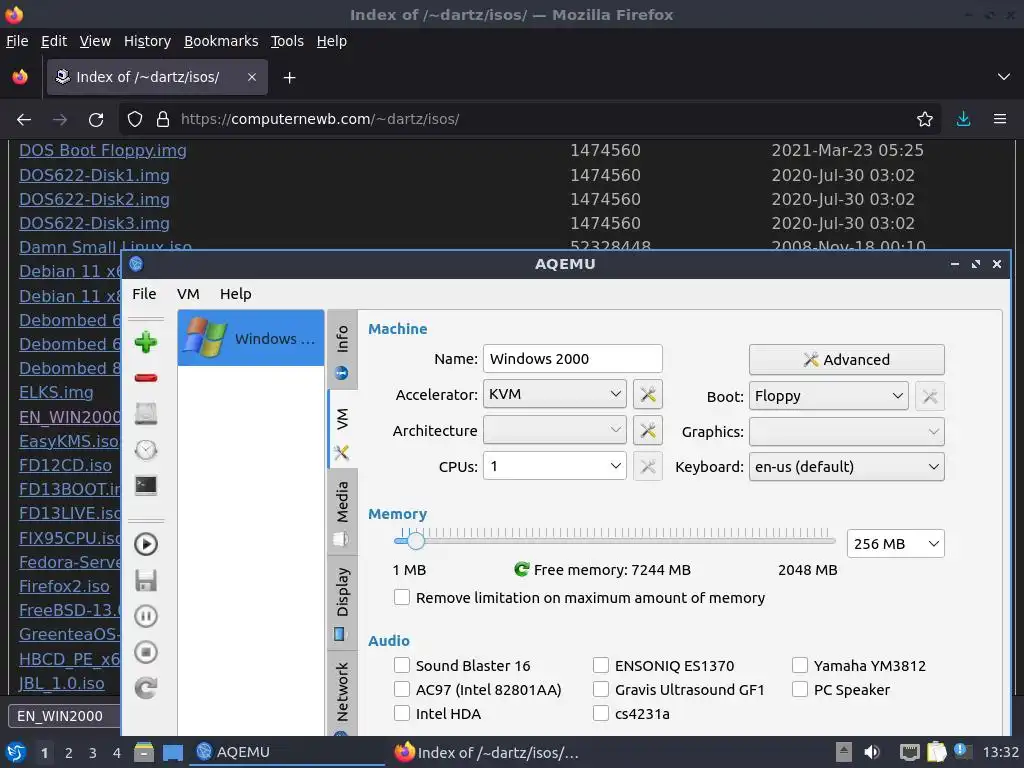Enable cs4231a audio card
Screen dimensions: 1024x768
click(x=601, y=714)
